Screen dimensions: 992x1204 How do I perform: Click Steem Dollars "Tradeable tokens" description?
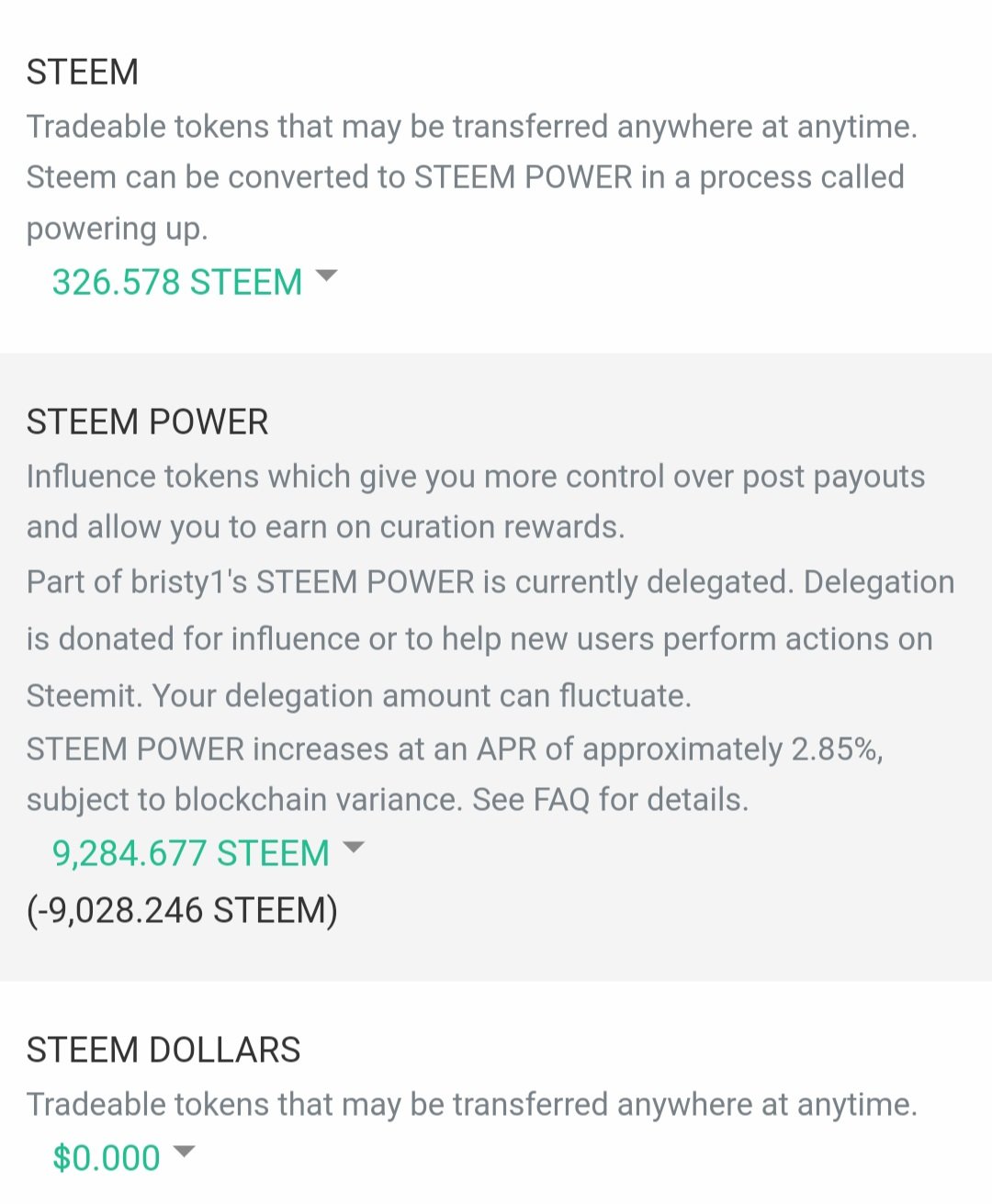[x=471, y=1104]
